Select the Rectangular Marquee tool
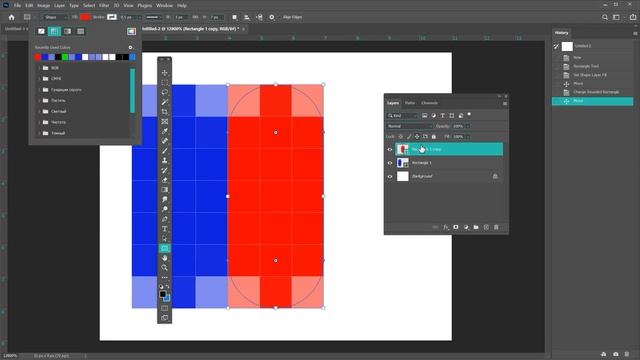The image size is (640, 360). (164, 82)
